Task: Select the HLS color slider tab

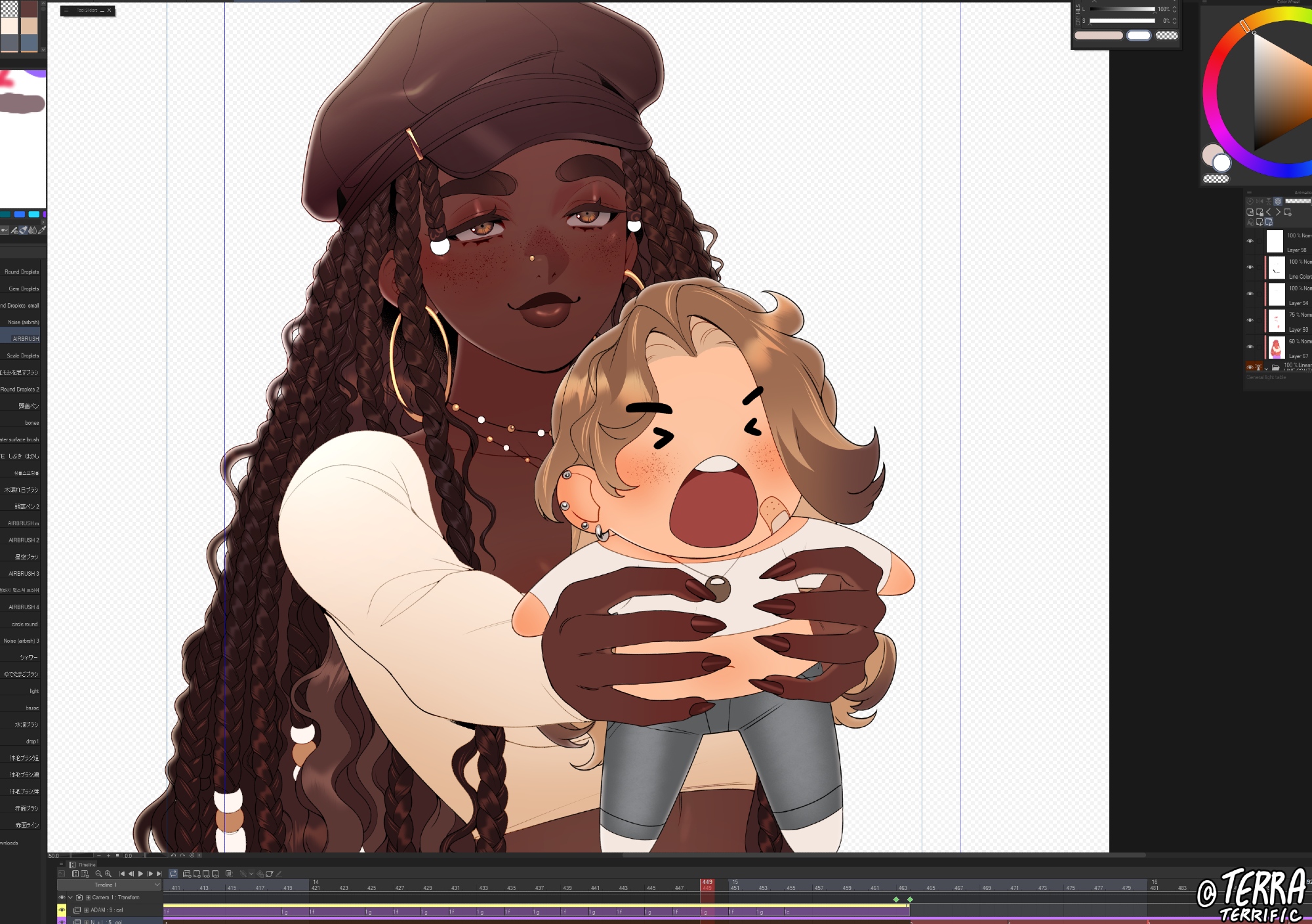Action: click(x=1078, y=9)
